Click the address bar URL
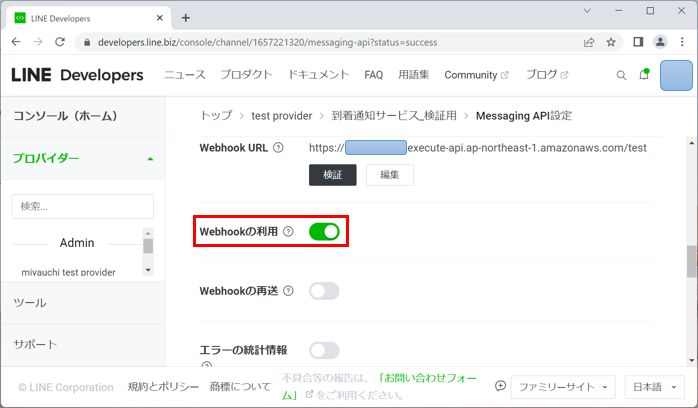Viewport: 698px width, 408px height. [268, 42]
